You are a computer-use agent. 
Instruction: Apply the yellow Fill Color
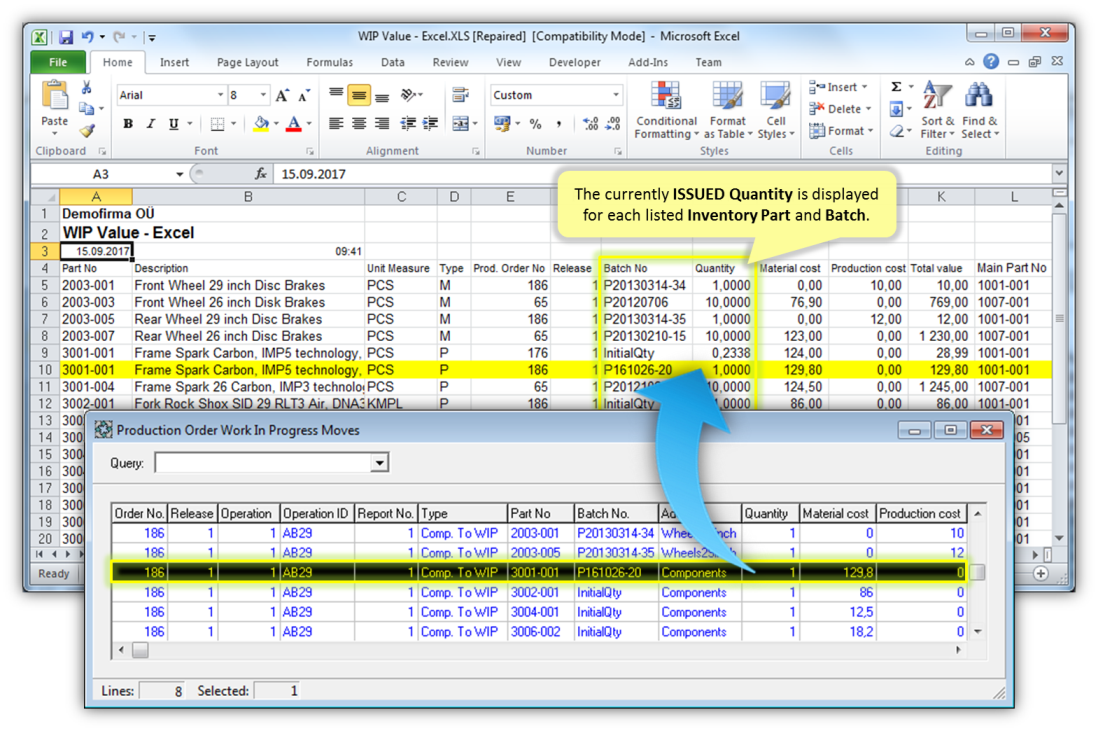[261, 124]
